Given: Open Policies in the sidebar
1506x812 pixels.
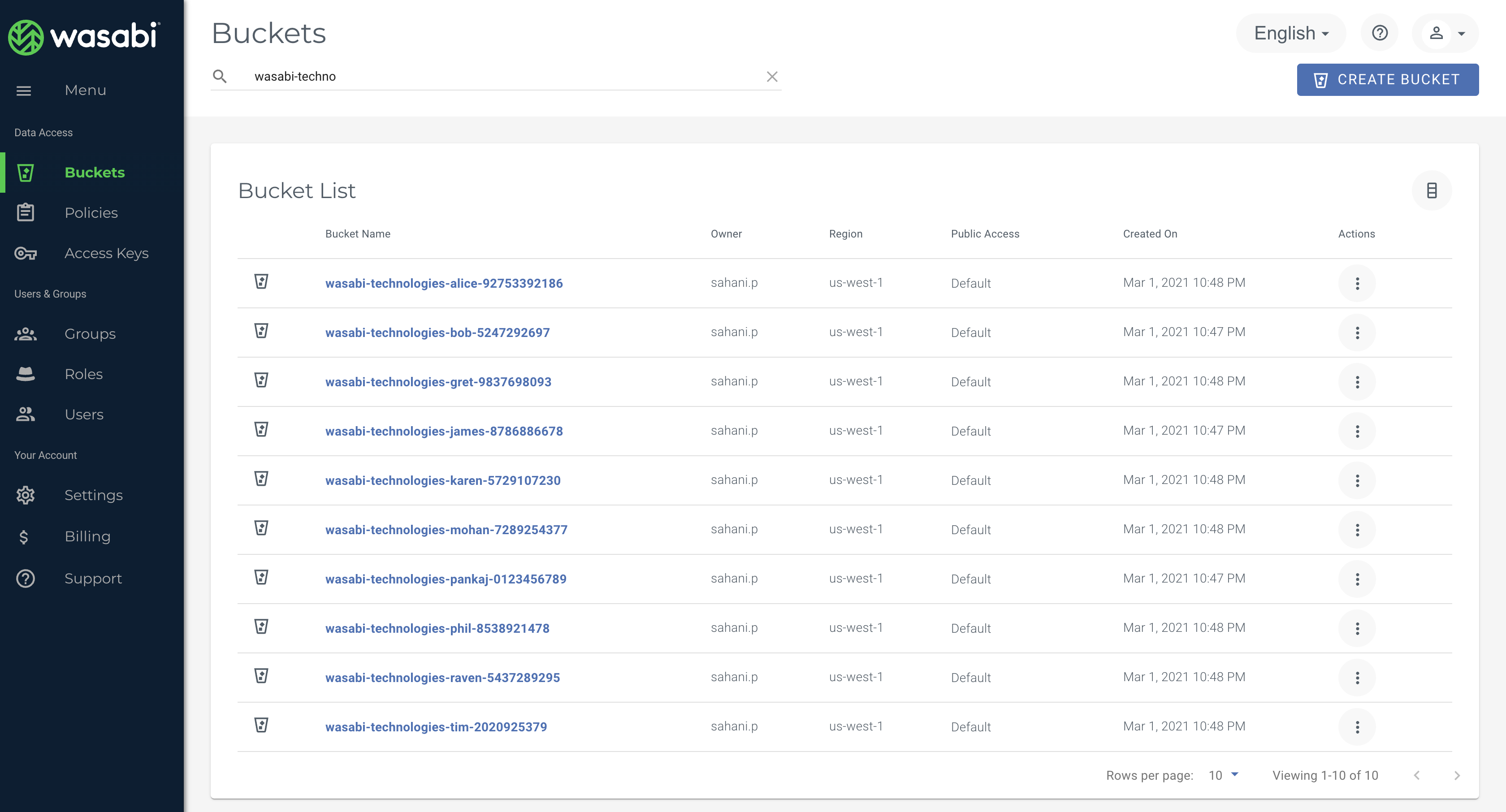Looking at the screenshot, I should (x=92, y=213).
